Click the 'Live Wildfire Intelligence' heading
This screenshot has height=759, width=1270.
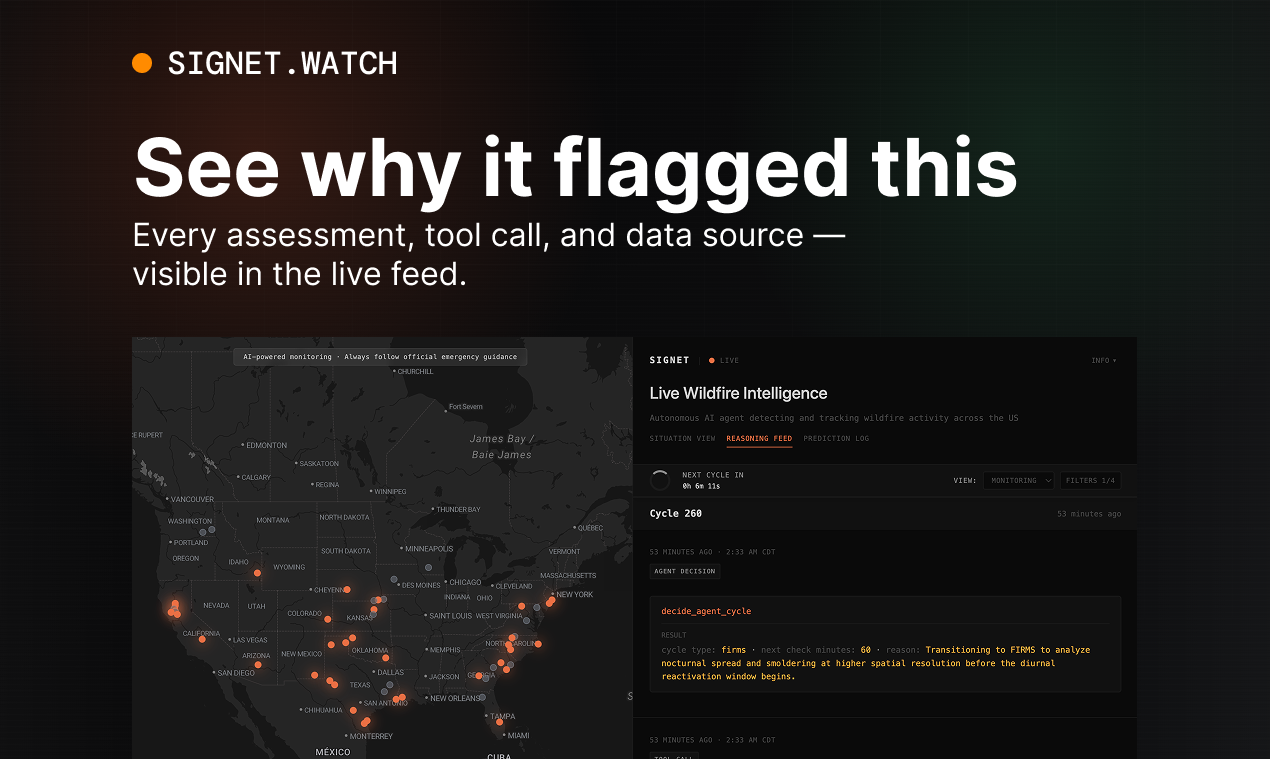(x=738, y=393)
